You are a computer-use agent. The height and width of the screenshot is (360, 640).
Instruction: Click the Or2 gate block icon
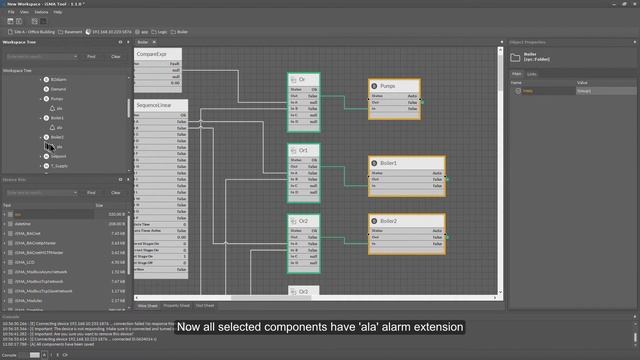pos(293,221)
